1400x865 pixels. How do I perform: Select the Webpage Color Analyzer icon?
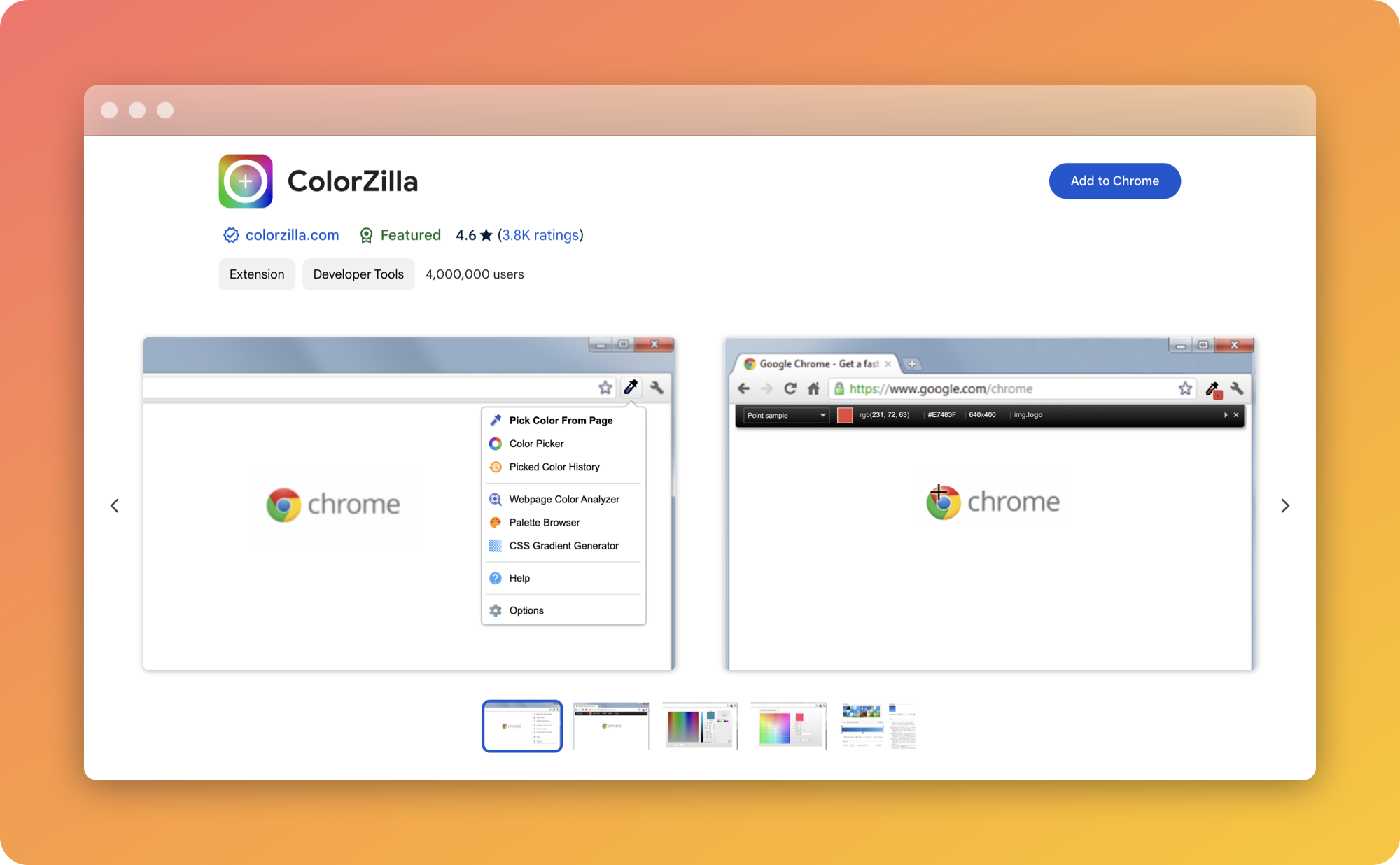pos(496,499)
